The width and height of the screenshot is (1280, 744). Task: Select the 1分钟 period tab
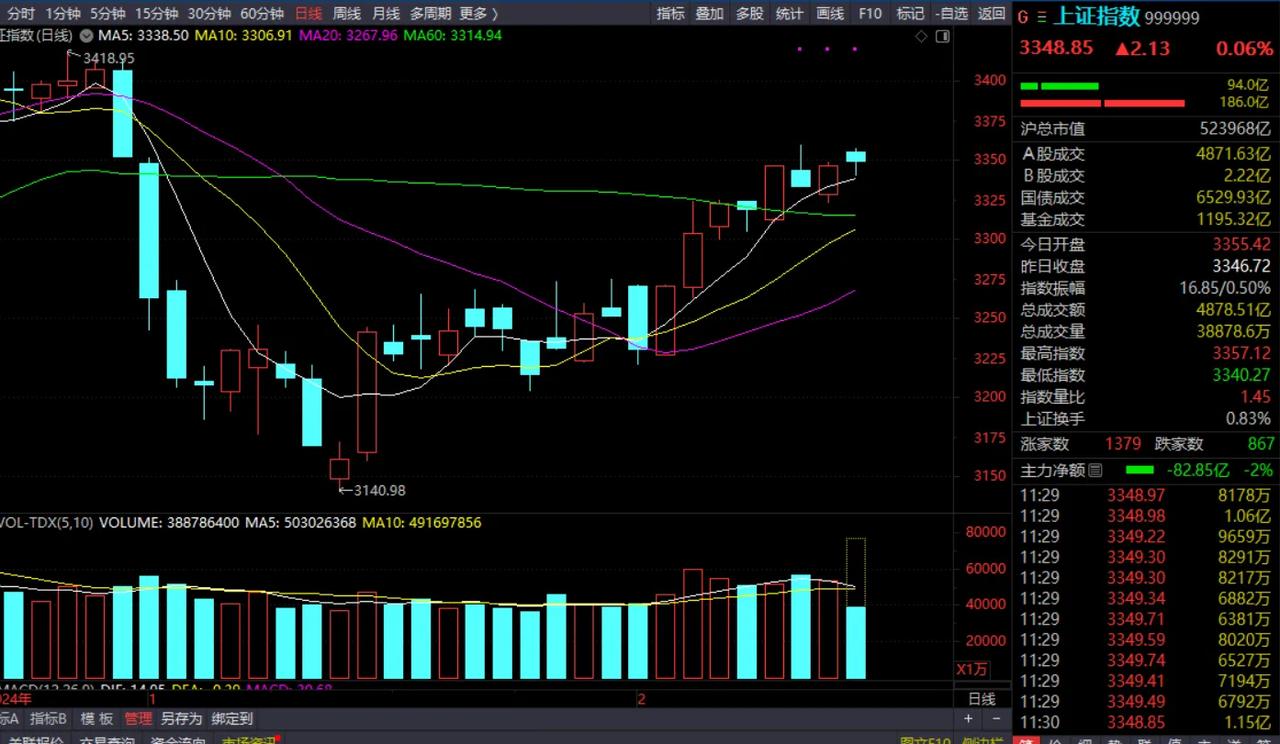tap(62, 13)
